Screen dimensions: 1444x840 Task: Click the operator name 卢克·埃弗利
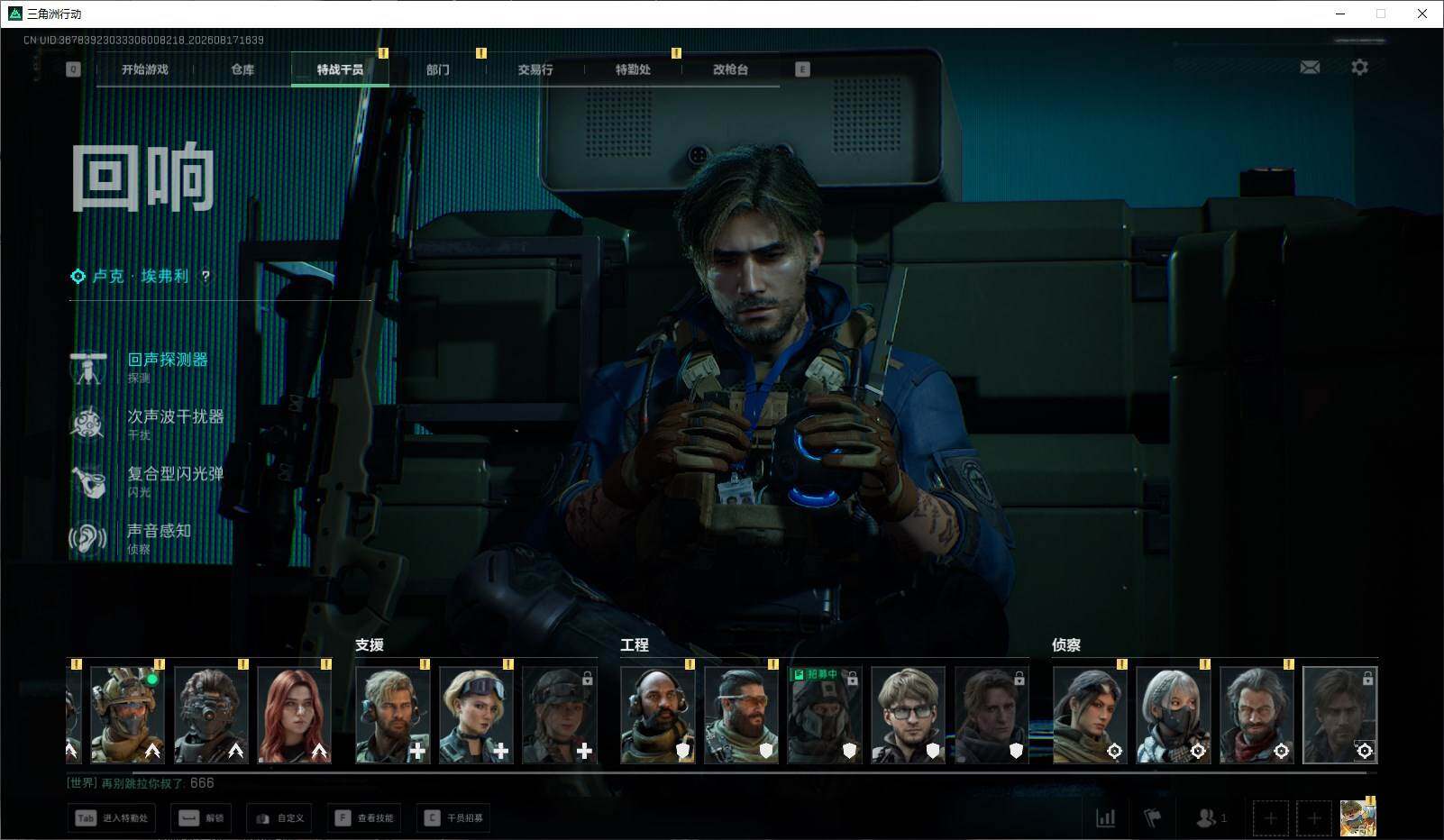pos(141,277)
